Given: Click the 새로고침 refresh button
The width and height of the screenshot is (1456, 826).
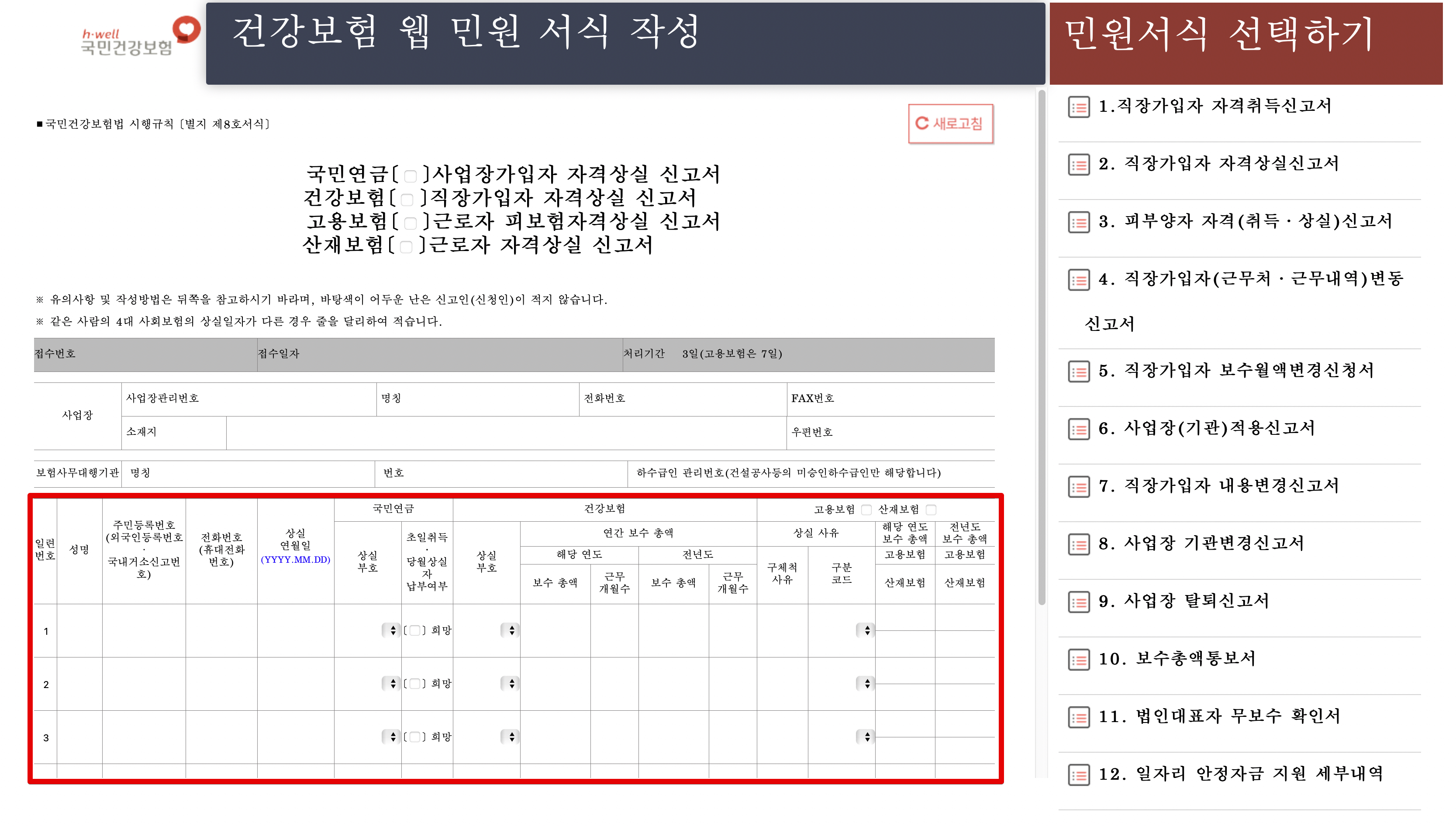Looking at the screenshot, I should click(950, 124).
